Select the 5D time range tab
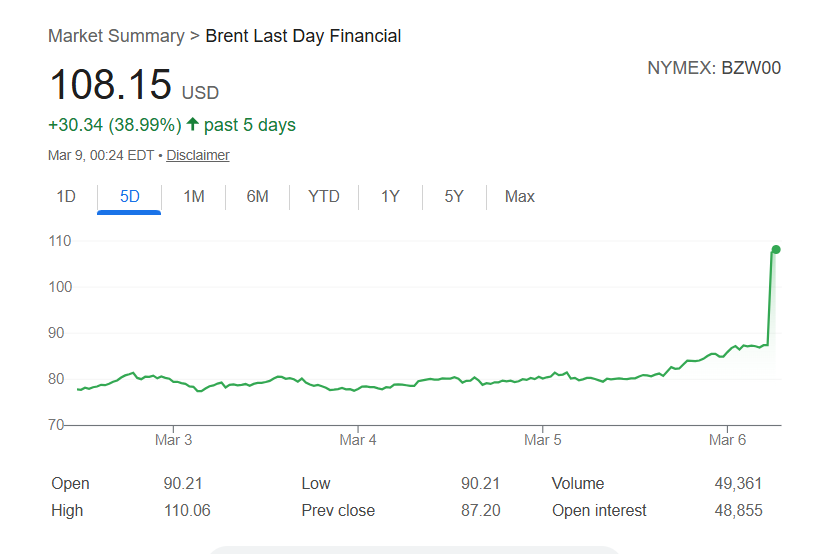 (x=130, y=196)
